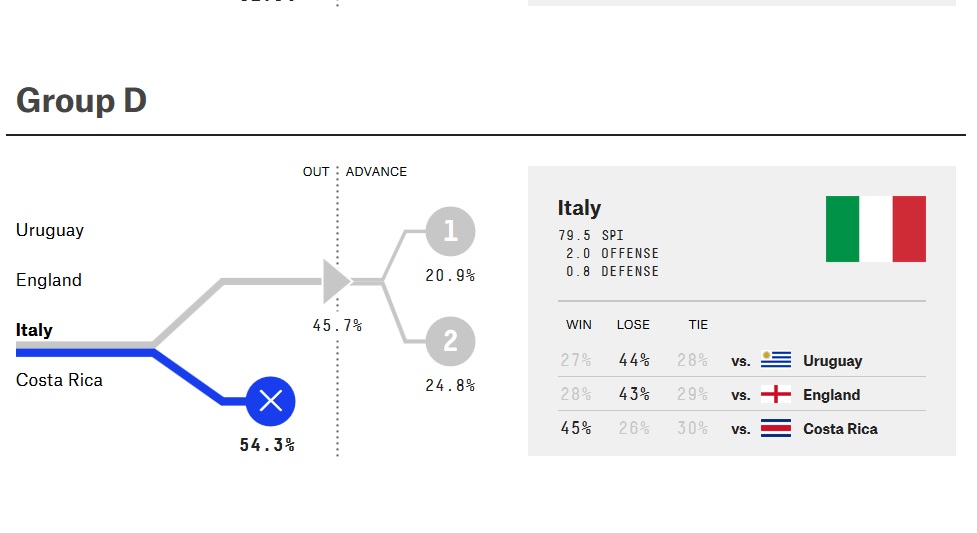The width and height of the screenshot is (977, 533).
Task: Click the England flag icon
Action: click(776, 394)
